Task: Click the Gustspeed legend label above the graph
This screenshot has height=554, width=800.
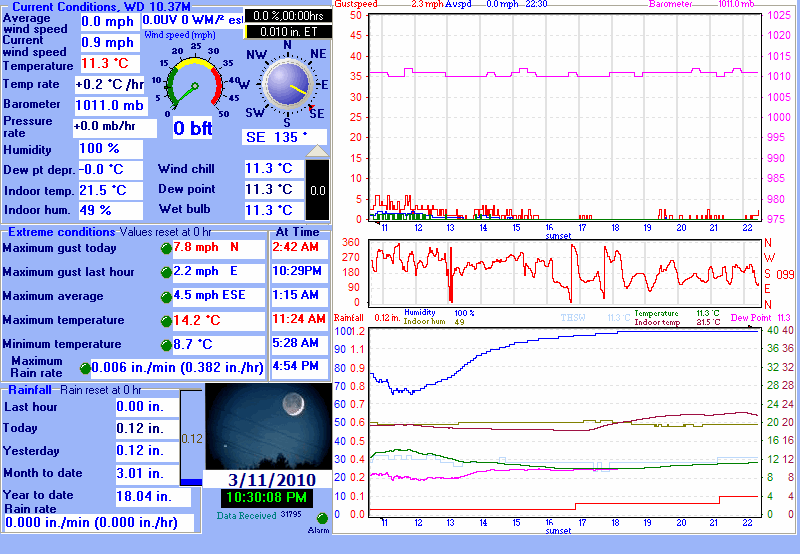Action: pos(356,4)
